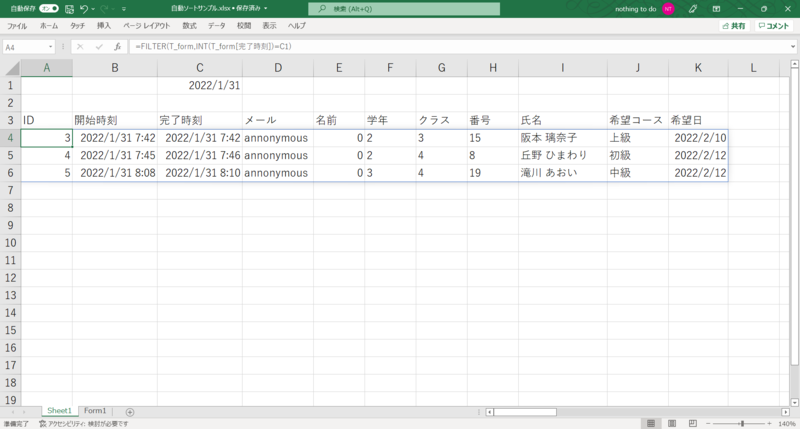Image resolution: width=800 pixels, height=429 pixels.
Task: Open the undo history dropdown arrow
Action: [x=93, y=9]
